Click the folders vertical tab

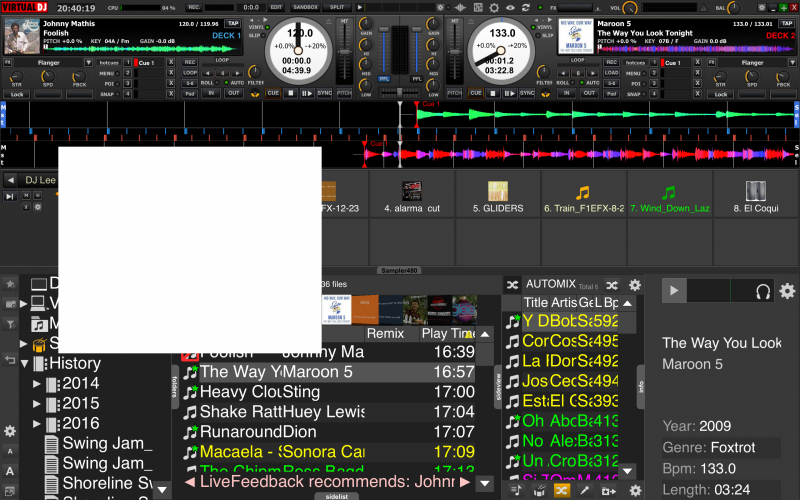[x=174, y=386]
